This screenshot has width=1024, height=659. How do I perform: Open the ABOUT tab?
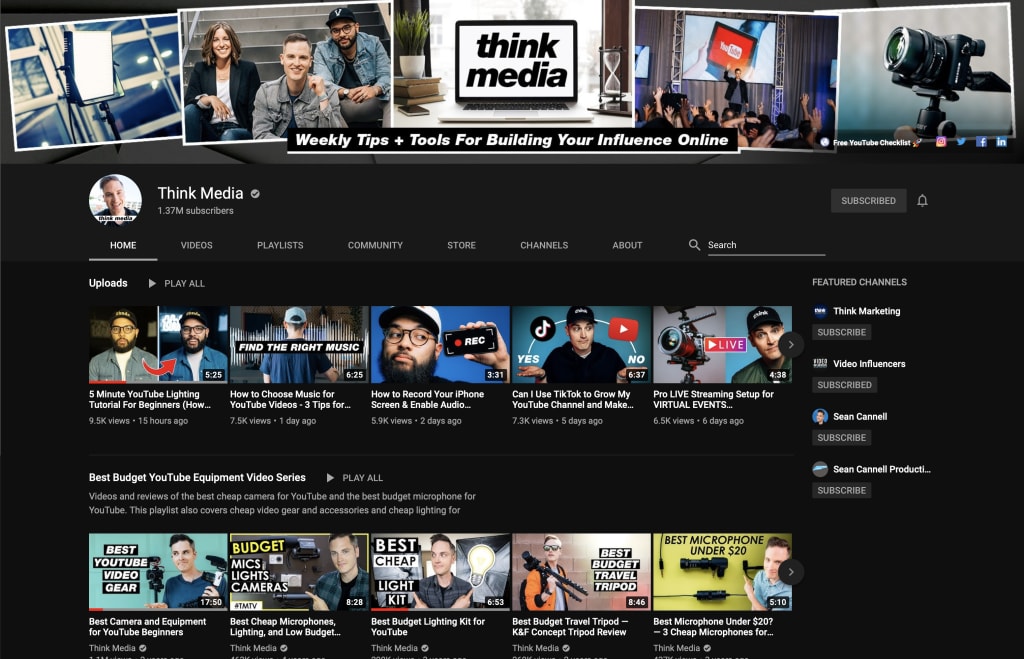628,245
